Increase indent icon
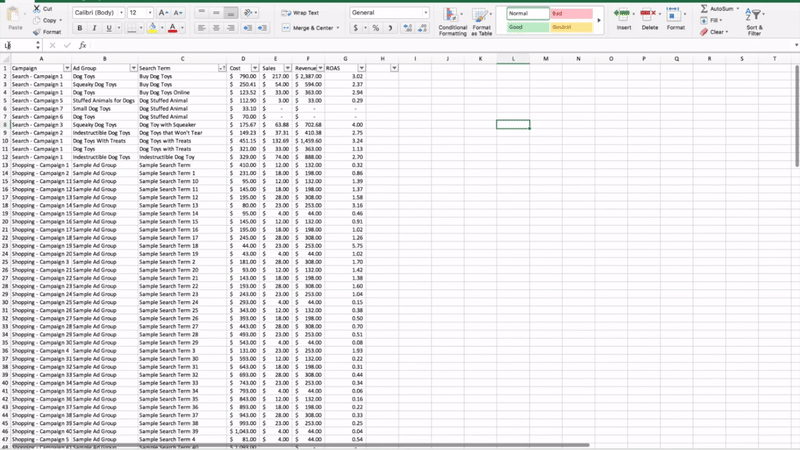 pyautogui.click(x=262, y=28)
